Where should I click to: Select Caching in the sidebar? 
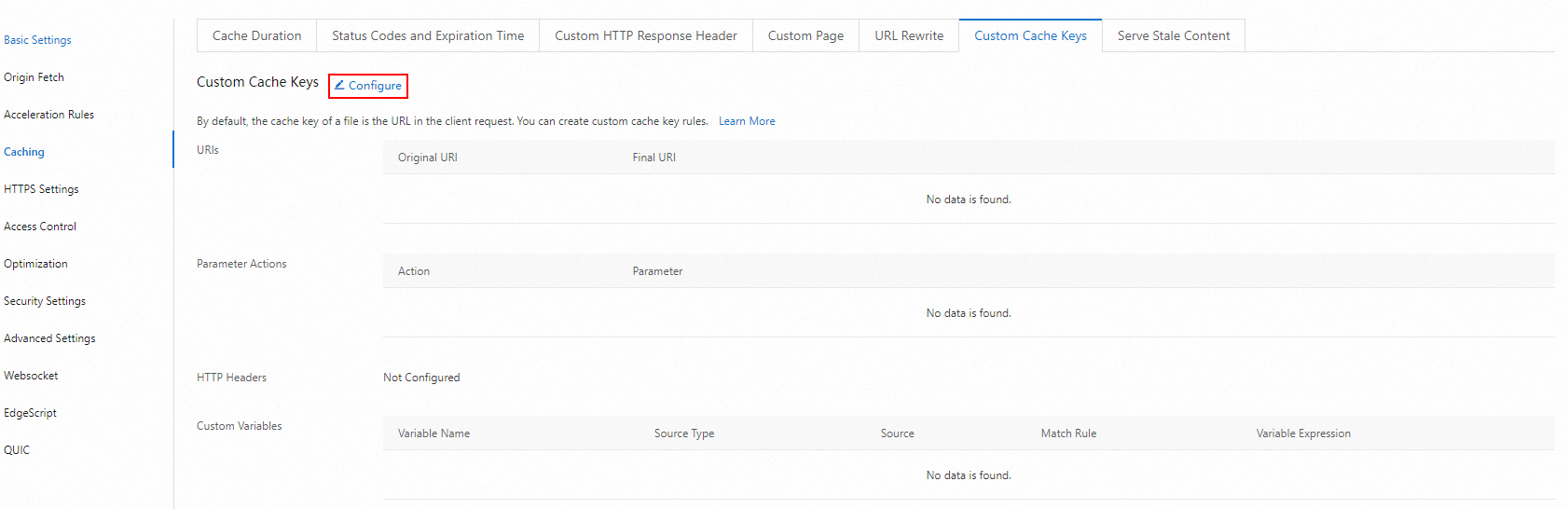coord(24,152)
